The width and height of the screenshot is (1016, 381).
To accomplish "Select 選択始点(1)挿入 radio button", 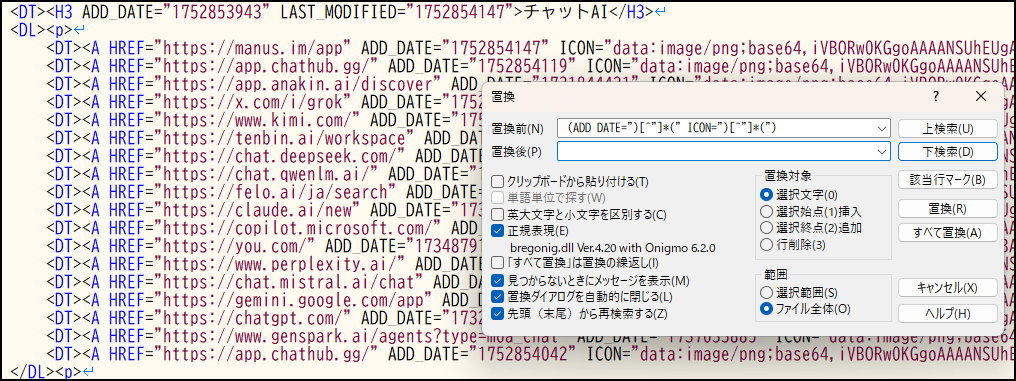I will (x=767, y=211).
